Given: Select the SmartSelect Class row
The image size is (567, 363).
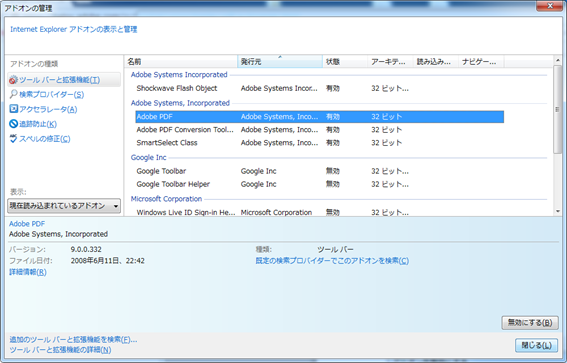Looking at the screenshot, I should click(x=320, y=143).
